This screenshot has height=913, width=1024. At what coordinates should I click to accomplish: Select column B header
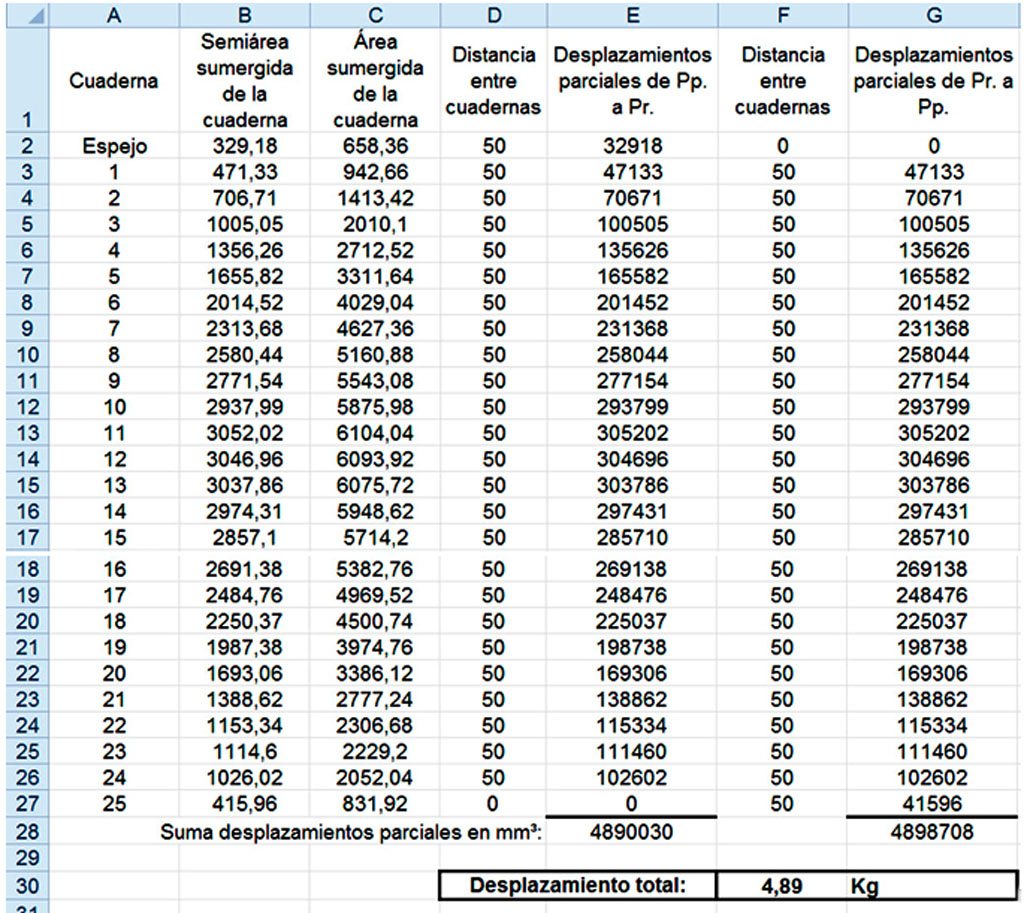click(244, 15)
